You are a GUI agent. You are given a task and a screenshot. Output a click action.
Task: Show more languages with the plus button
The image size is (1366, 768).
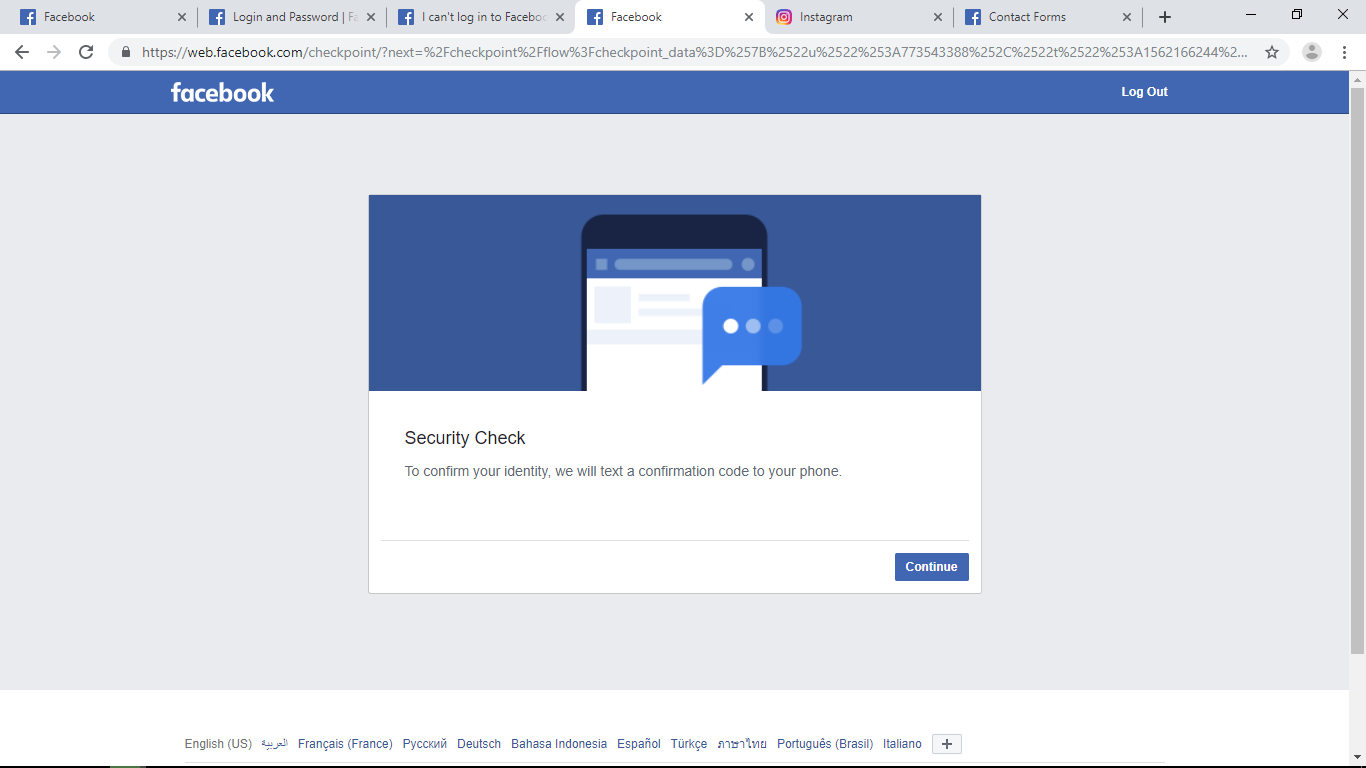pyautogui.click(x=947, y=744)
